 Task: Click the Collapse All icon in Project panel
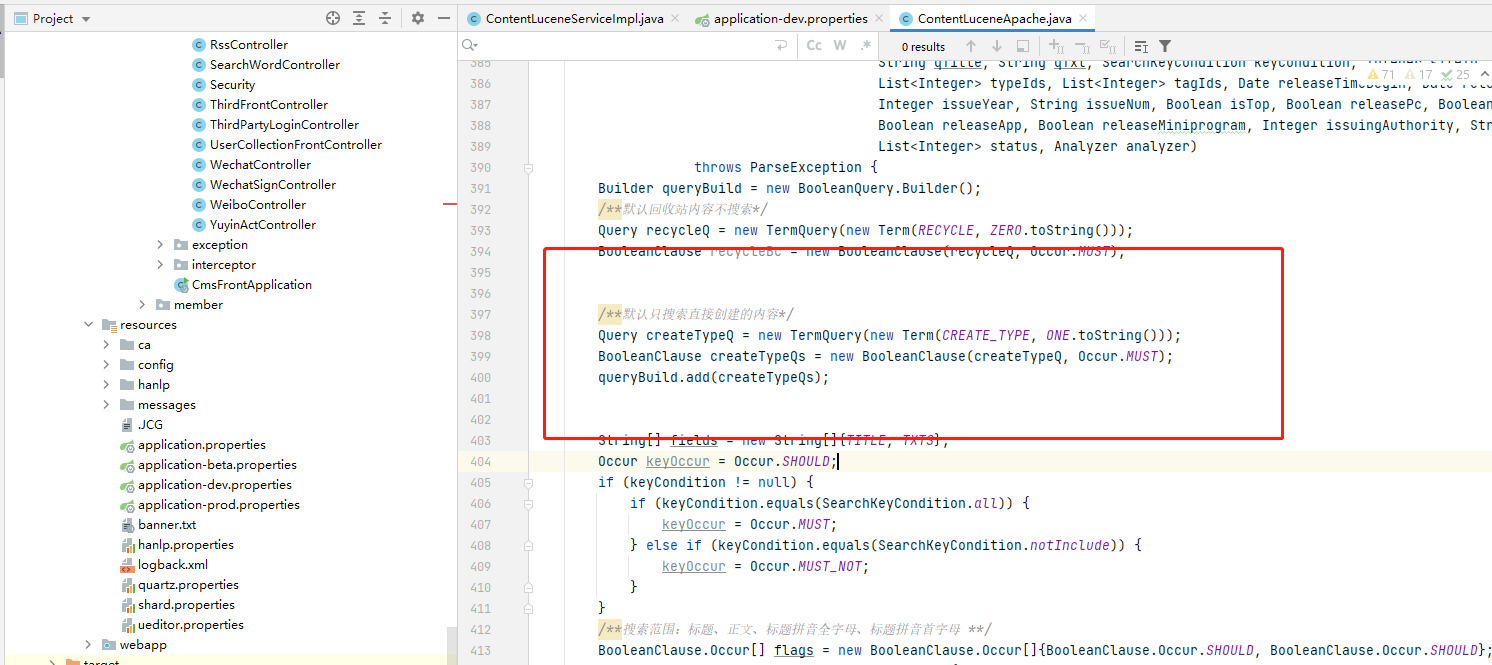coord(385,18)
